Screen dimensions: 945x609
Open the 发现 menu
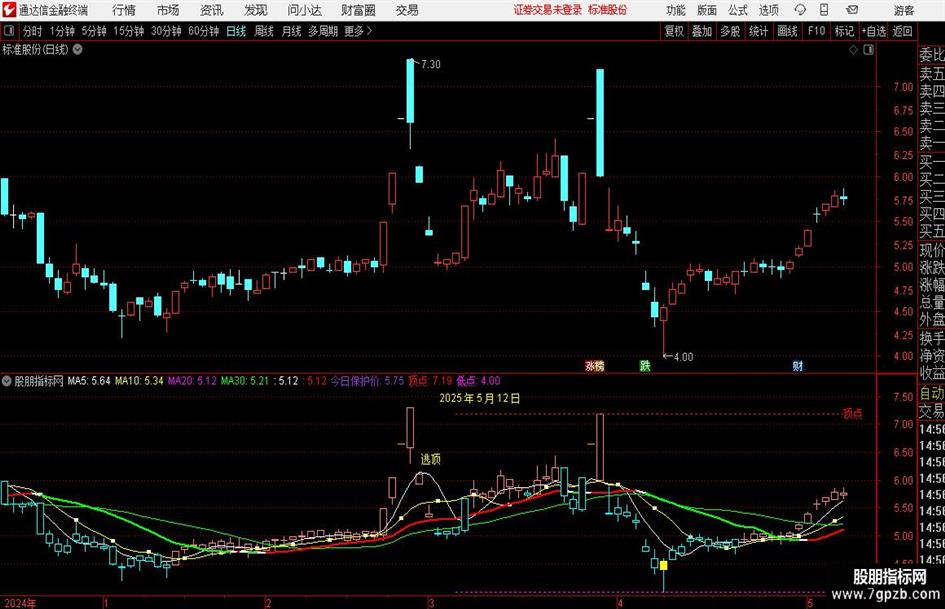click(256, 10)
